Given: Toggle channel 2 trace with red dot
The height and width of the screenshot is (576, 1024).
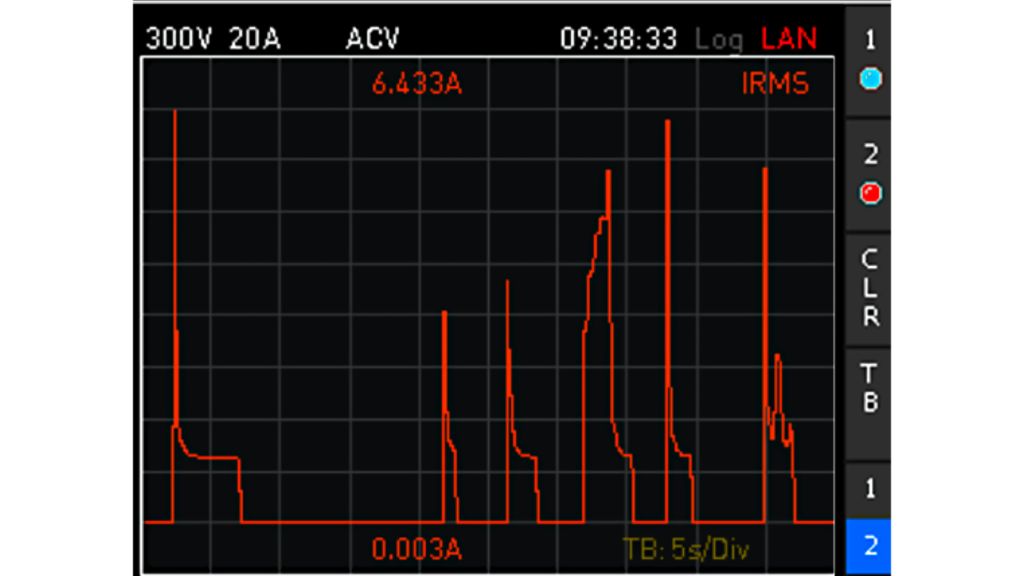Looking at the screenshot, I should point(870,175).
